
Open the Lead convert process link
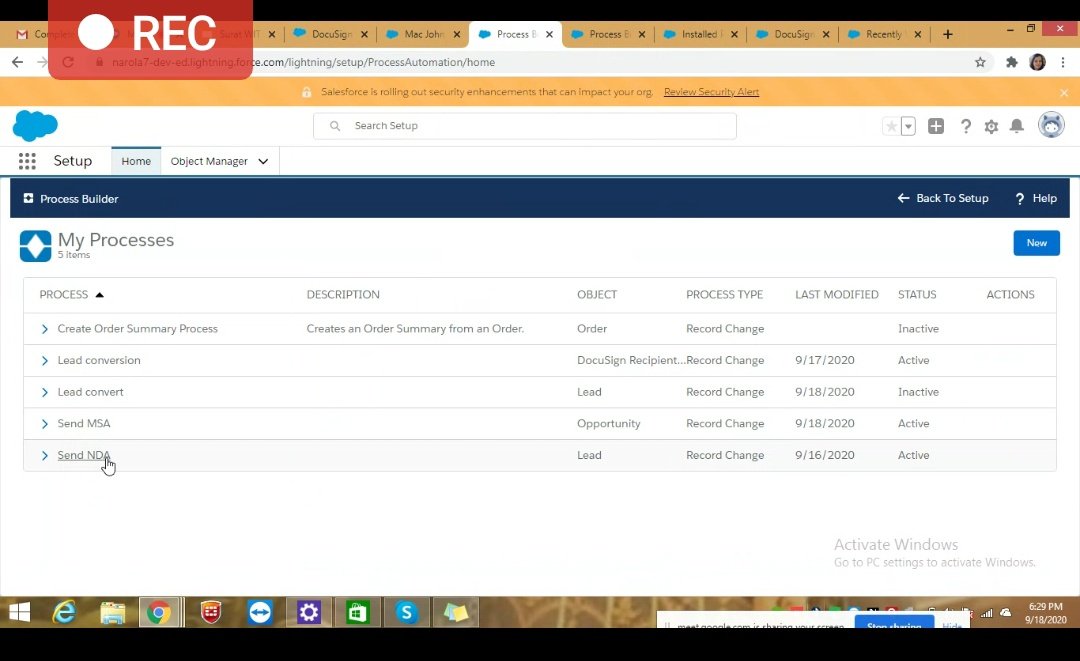click(90, 392)
